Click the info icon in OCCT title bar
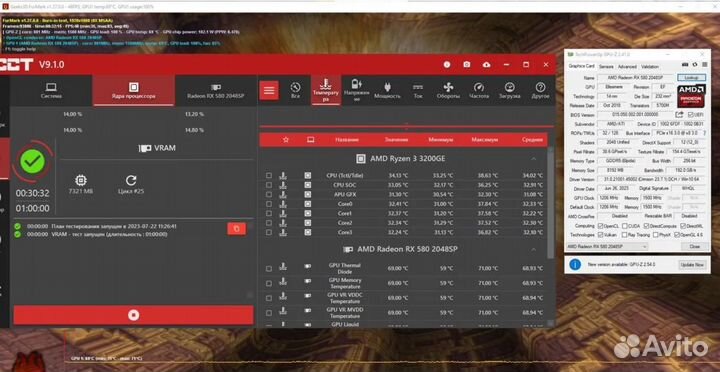The width and height of the screenshot is (720, 372). [x=447, y=65]
